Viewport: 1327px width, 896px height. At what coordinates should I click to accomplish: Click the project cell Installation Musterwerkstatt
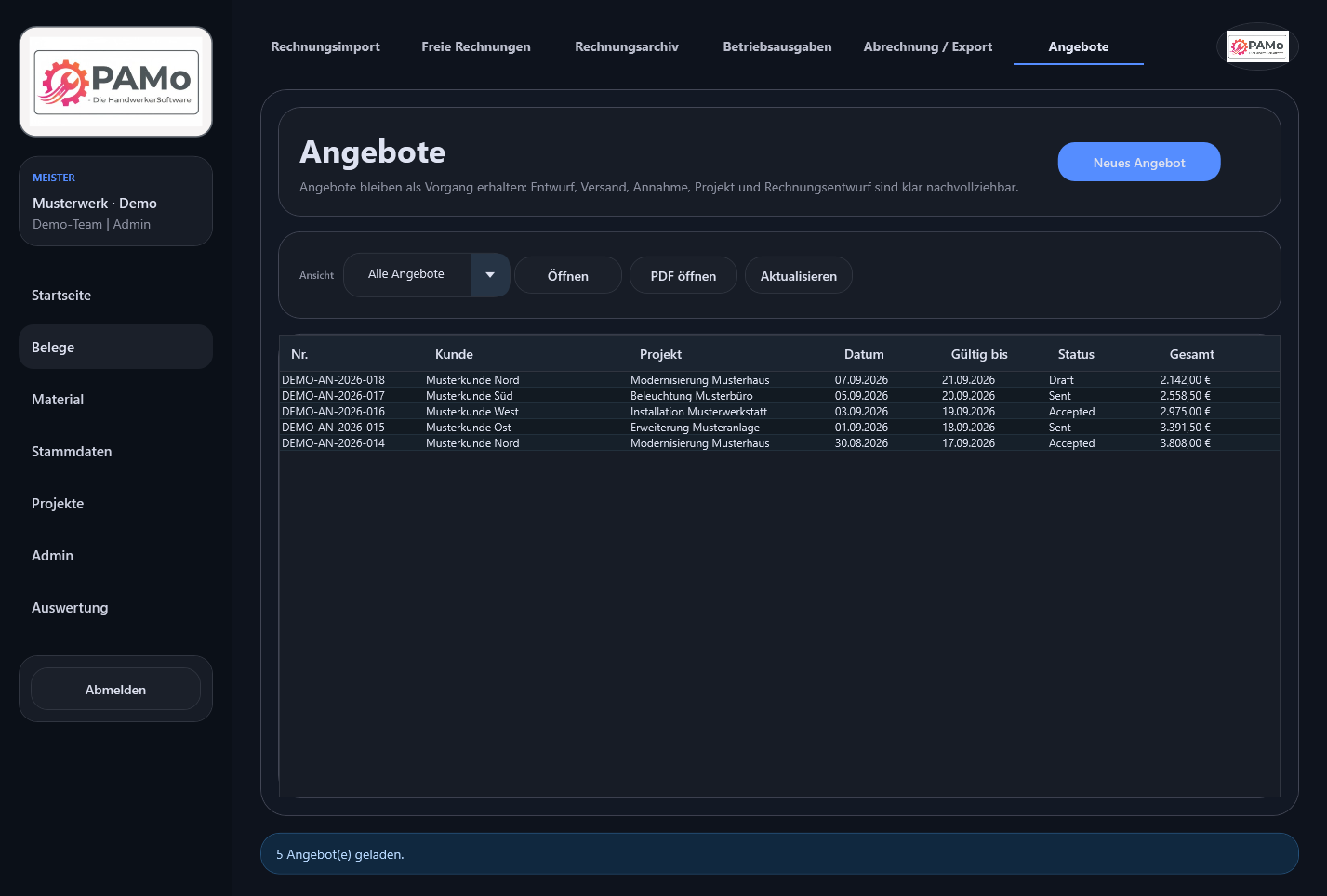698,412
